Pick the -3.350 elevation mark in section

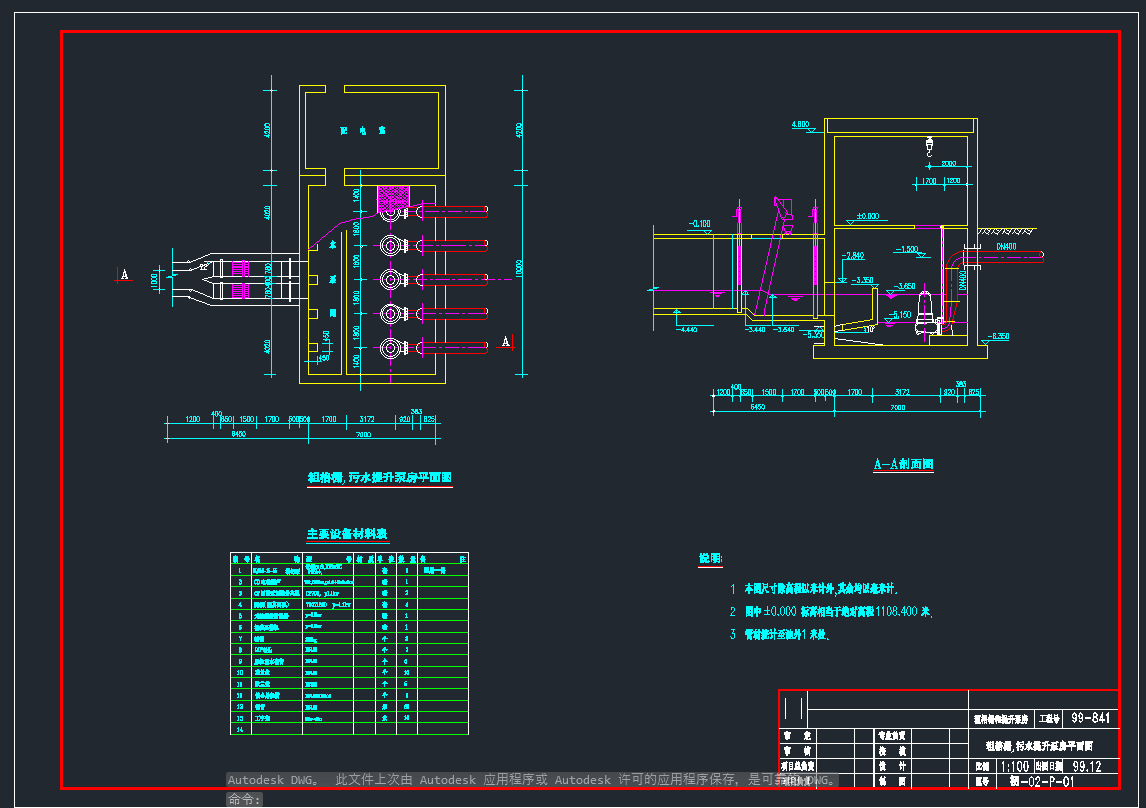tap(862, 281)
